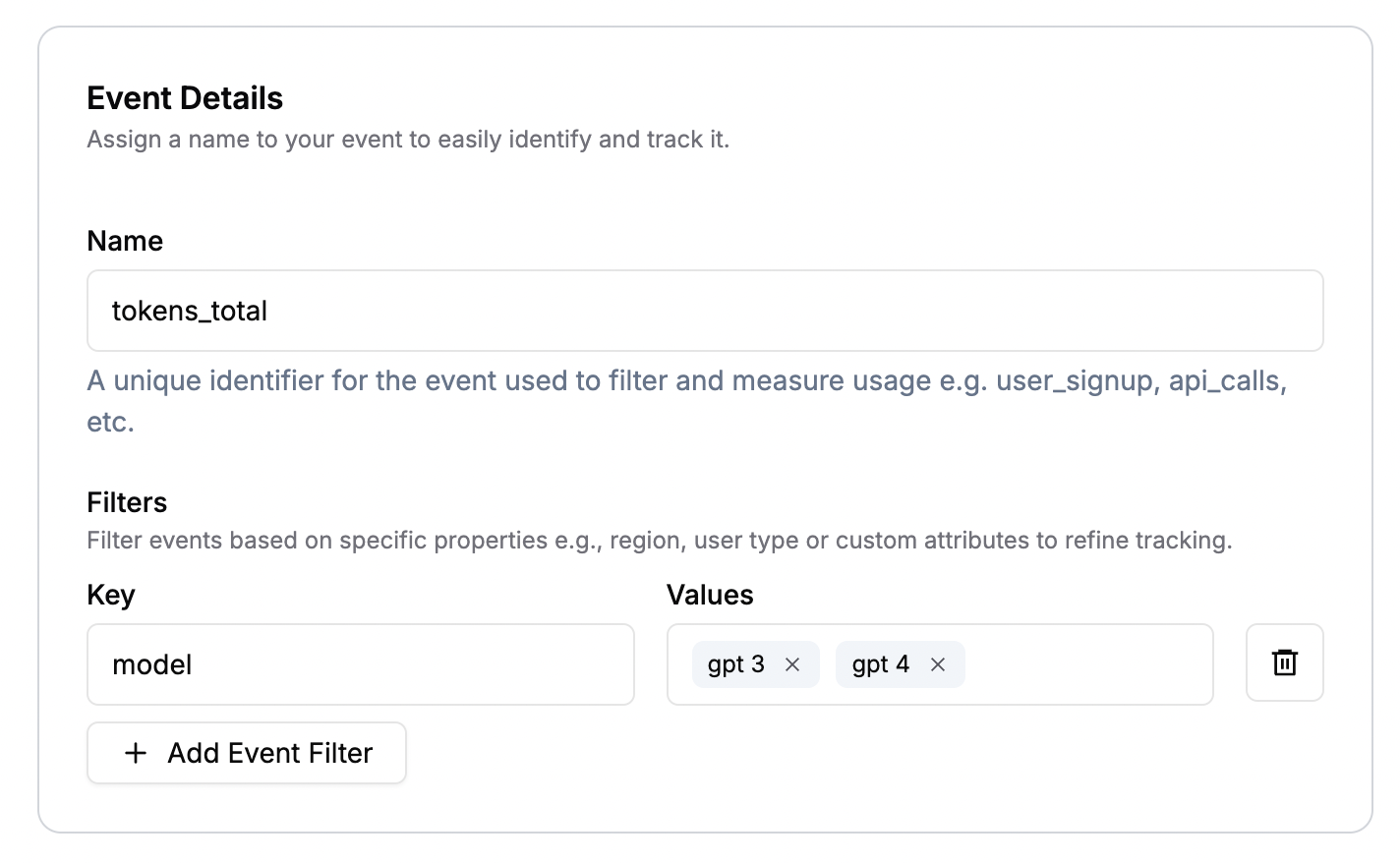Delete the model filter with trash icon
1400x863 pixels.
tap(1284, 662)
